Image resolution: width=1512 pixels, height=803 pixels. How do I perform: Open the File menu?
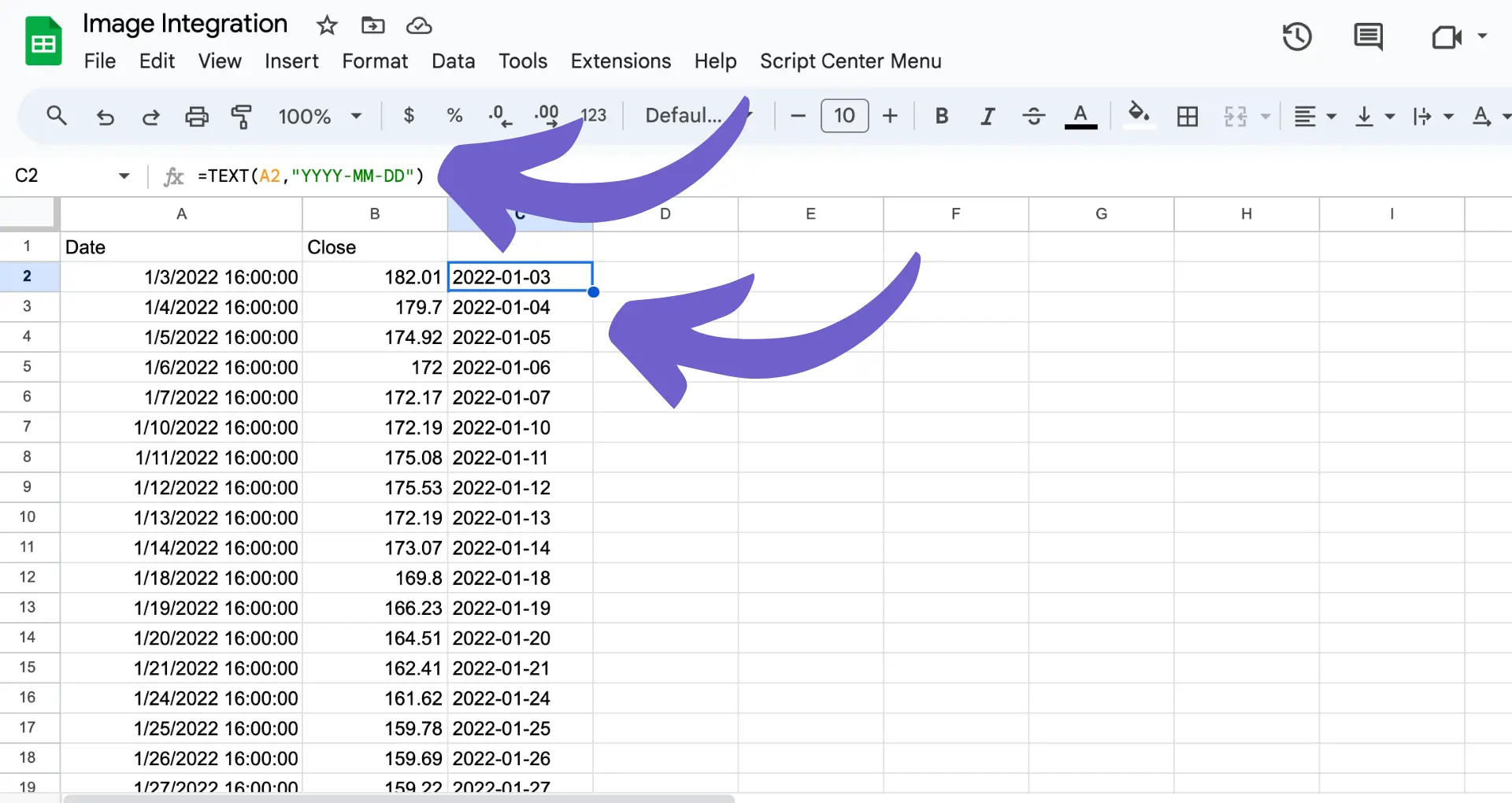100,61
